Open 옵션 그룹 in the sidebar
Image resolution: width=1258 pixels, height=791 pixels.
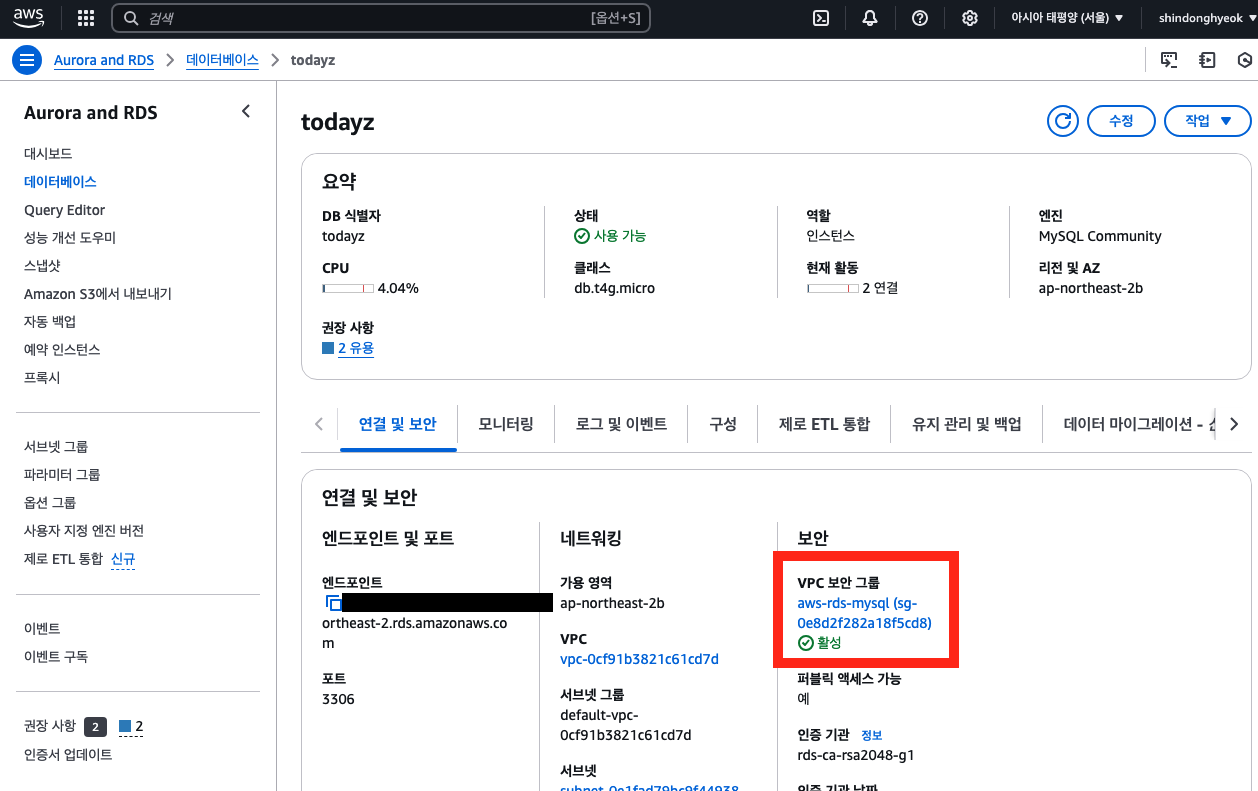pyautogui.click(x=50, y=502)
